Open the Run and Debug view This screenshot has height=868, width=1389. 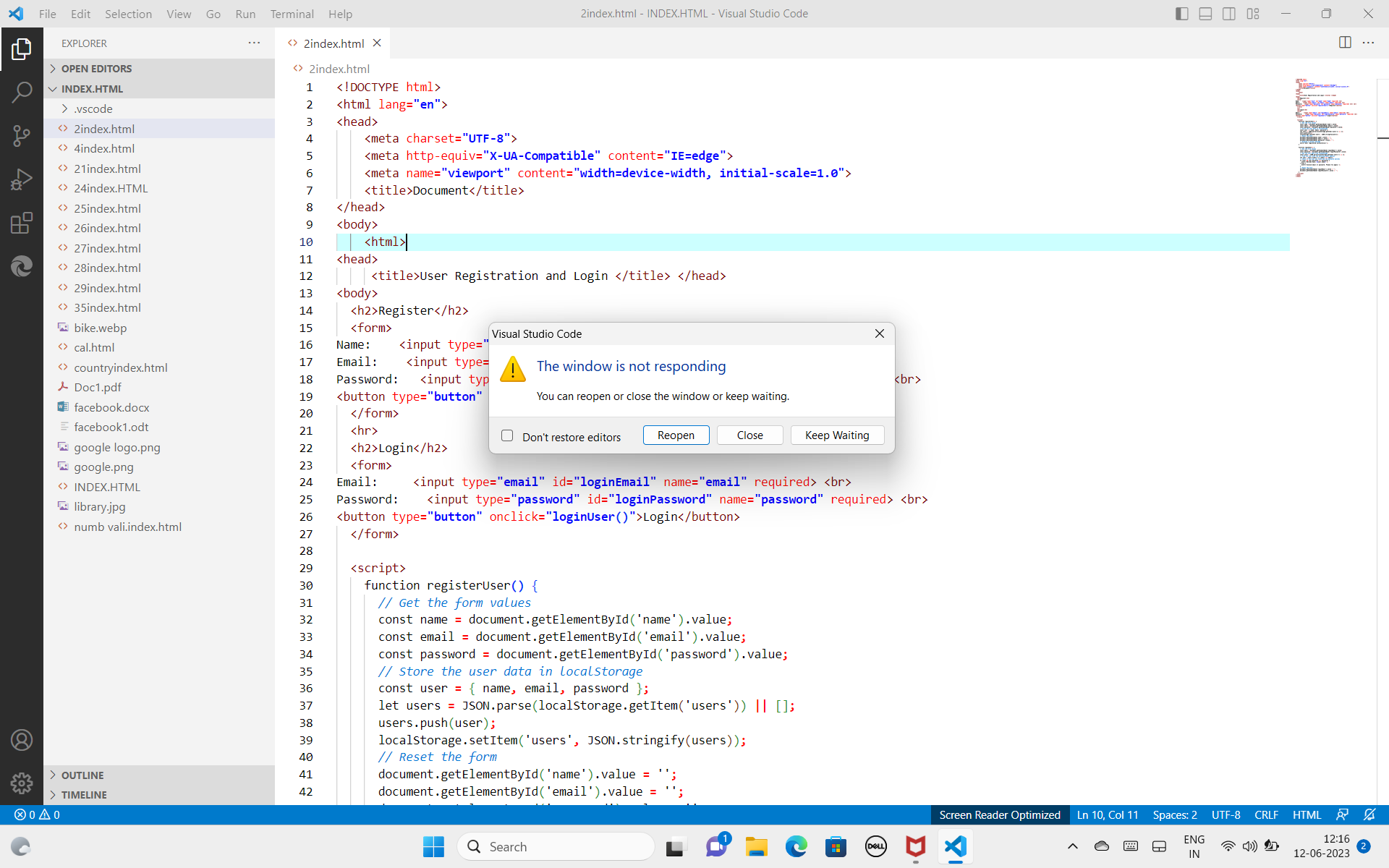[x=22, y=179]
